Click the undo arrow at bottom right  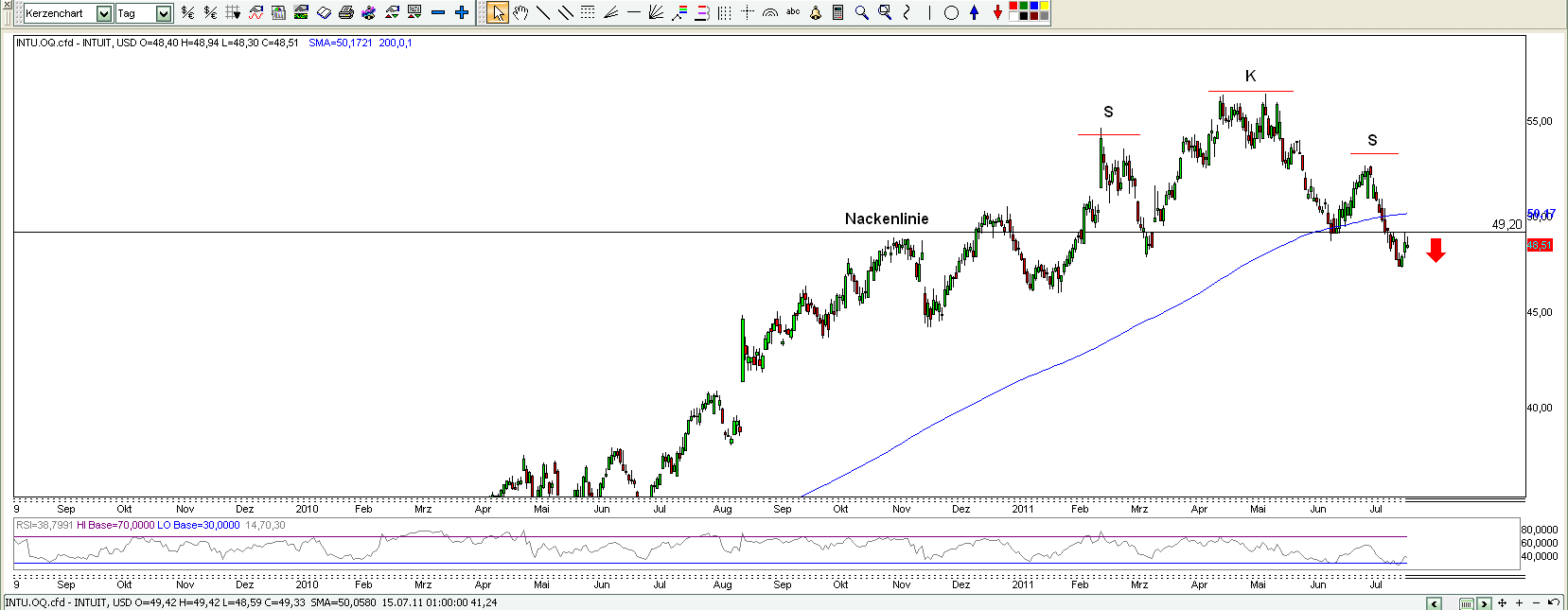(x=1554, y=602)
